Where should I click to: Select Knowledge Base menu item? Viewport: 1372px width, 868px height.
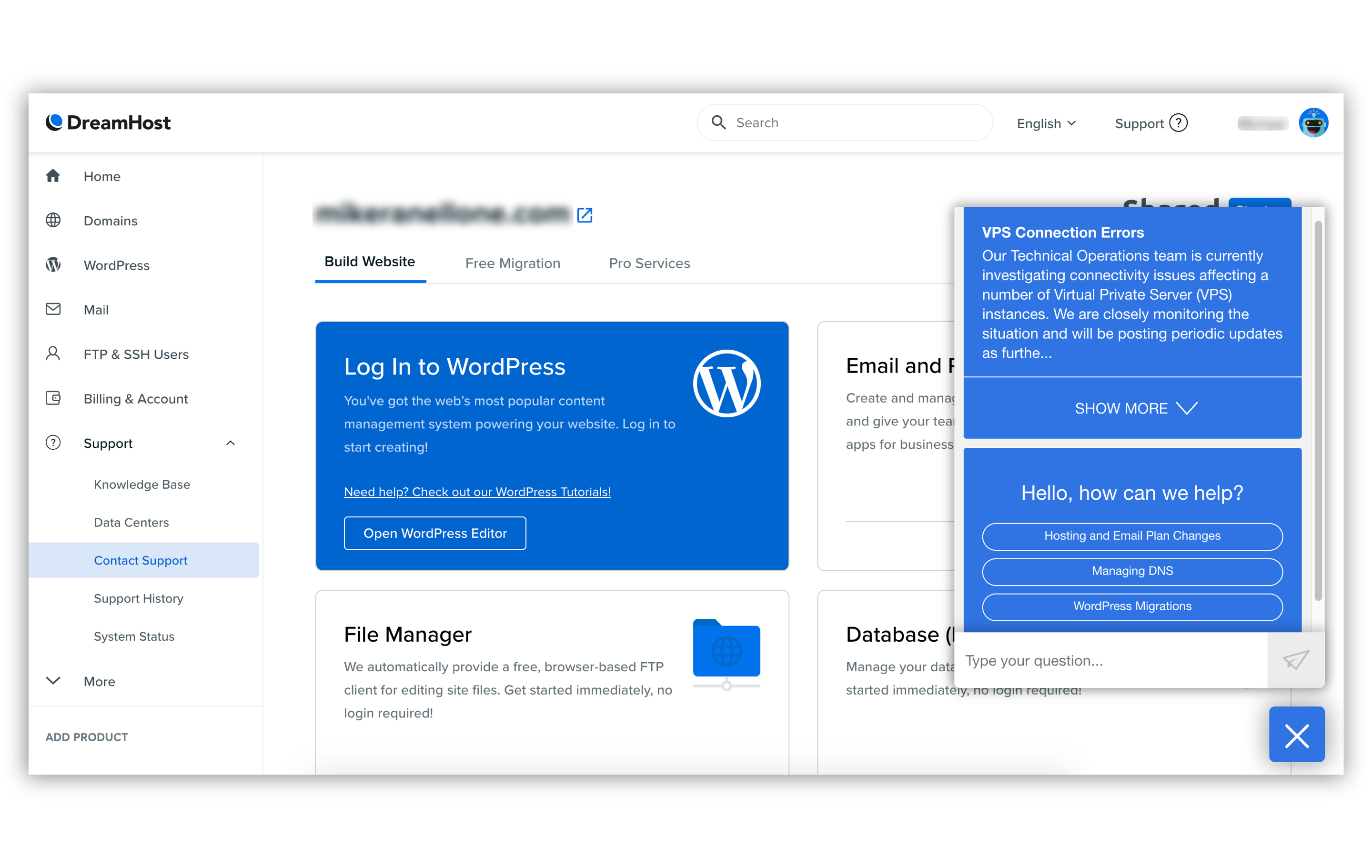pos(142,484)
